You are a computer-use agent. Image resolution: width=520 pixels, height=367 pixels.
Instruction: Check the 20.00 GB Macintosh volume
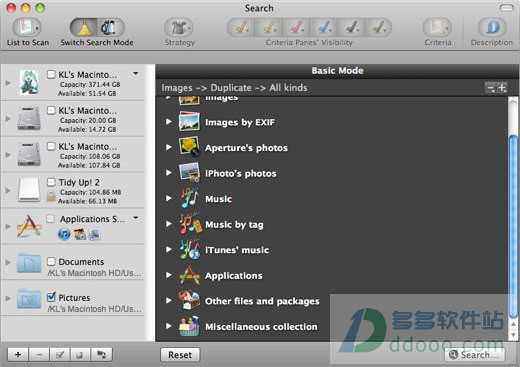(51, 110)
